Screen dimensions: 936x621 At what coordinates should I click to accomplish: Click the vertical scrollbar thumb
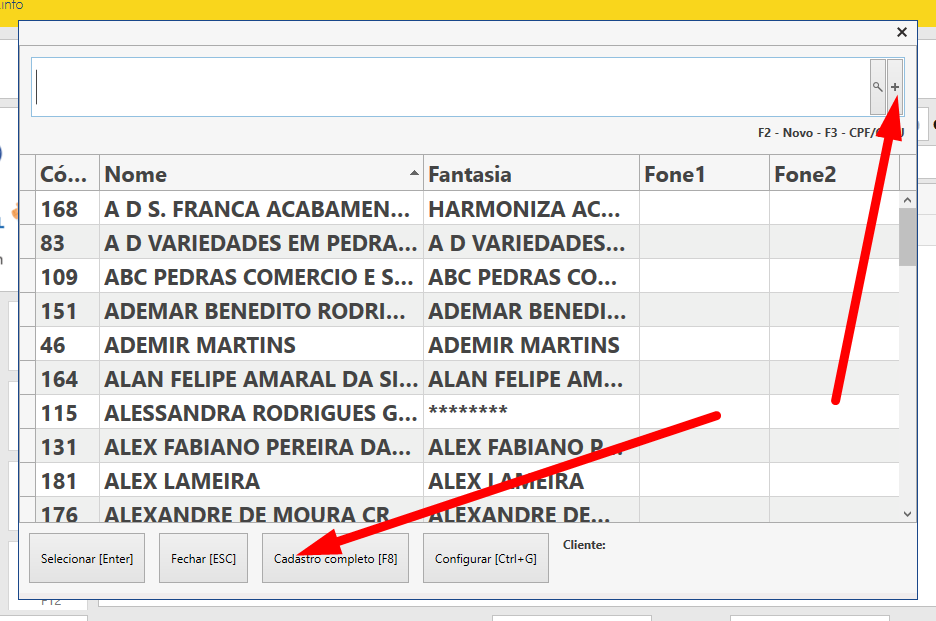pos(907,236)
